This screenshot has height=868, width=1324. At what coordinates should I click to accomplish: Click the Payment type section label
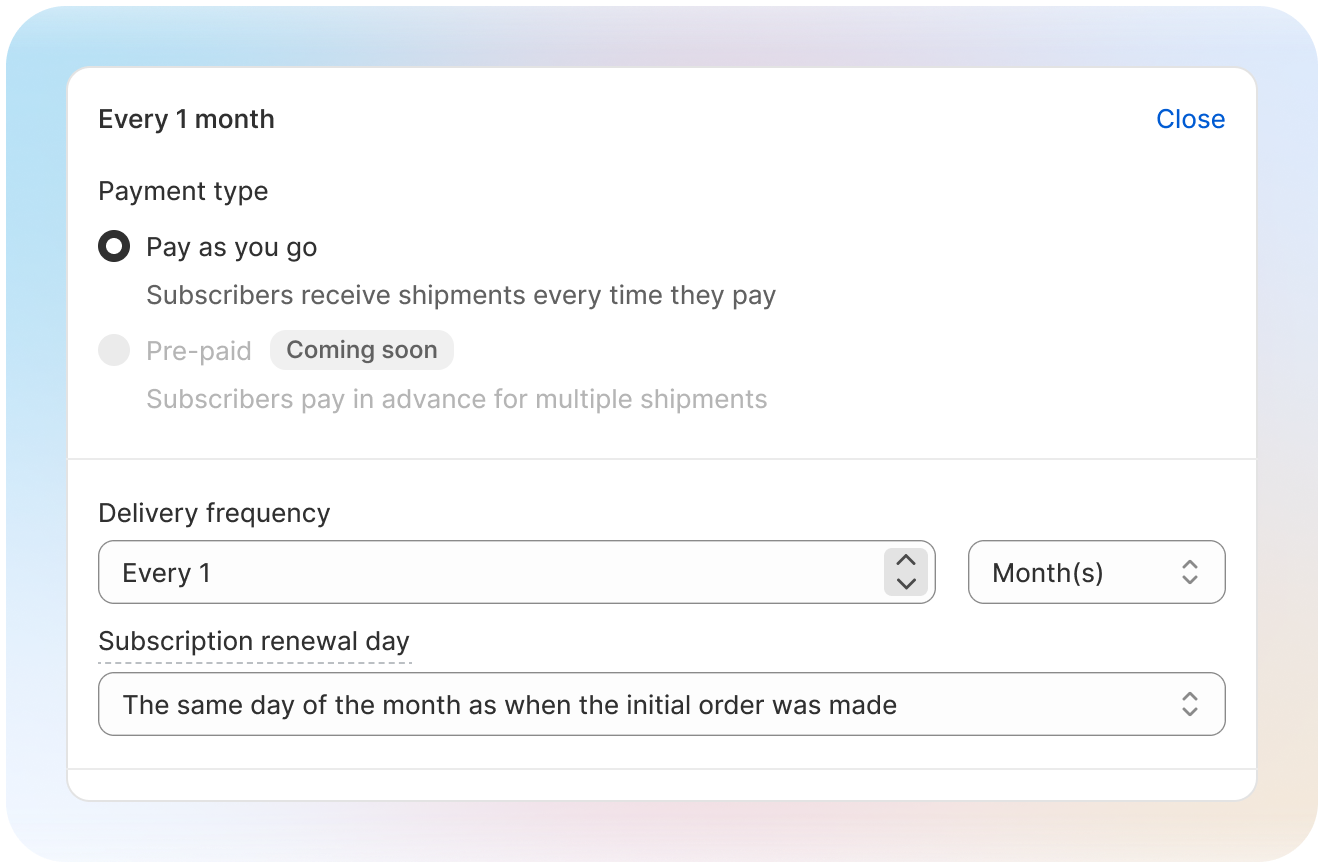click(183, 191)
